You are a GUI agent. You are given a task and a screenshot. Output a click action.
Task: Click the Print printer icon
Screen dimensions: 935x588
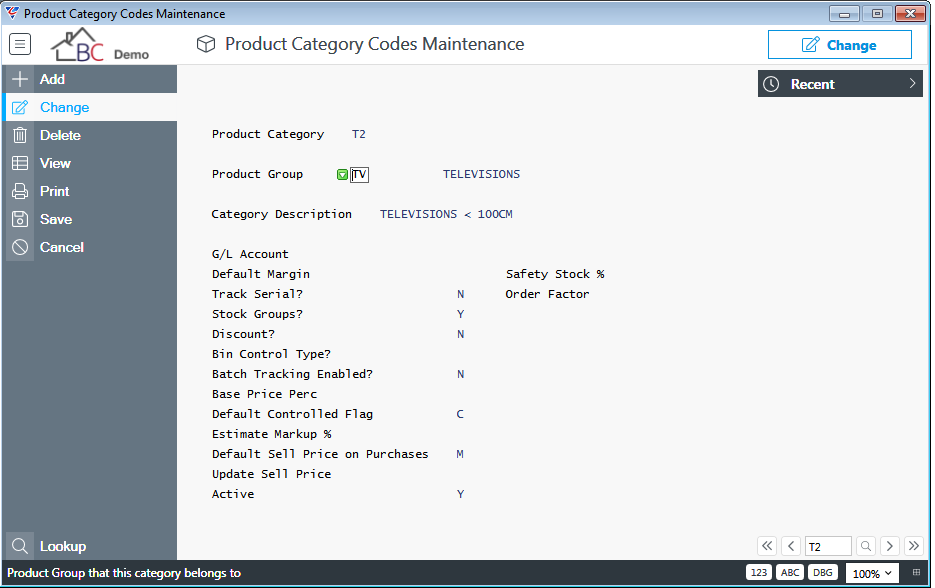click(20, 191)
